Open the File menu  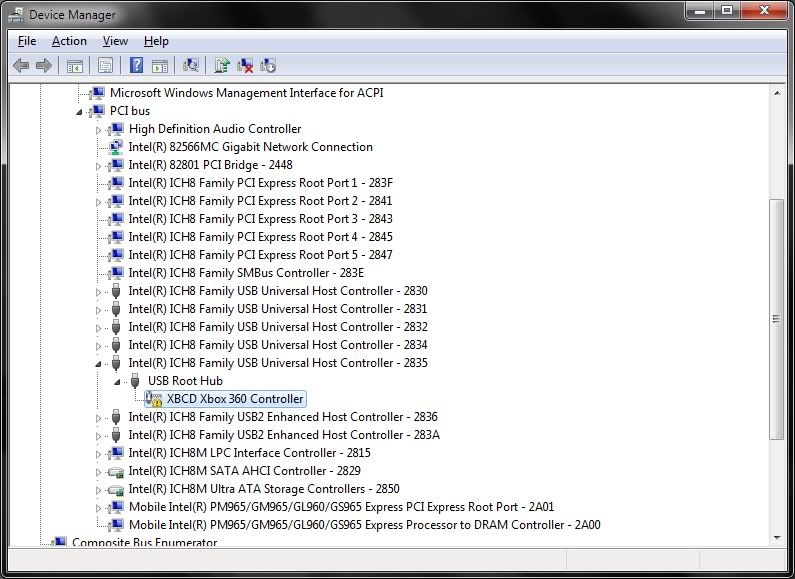(27, 41)
